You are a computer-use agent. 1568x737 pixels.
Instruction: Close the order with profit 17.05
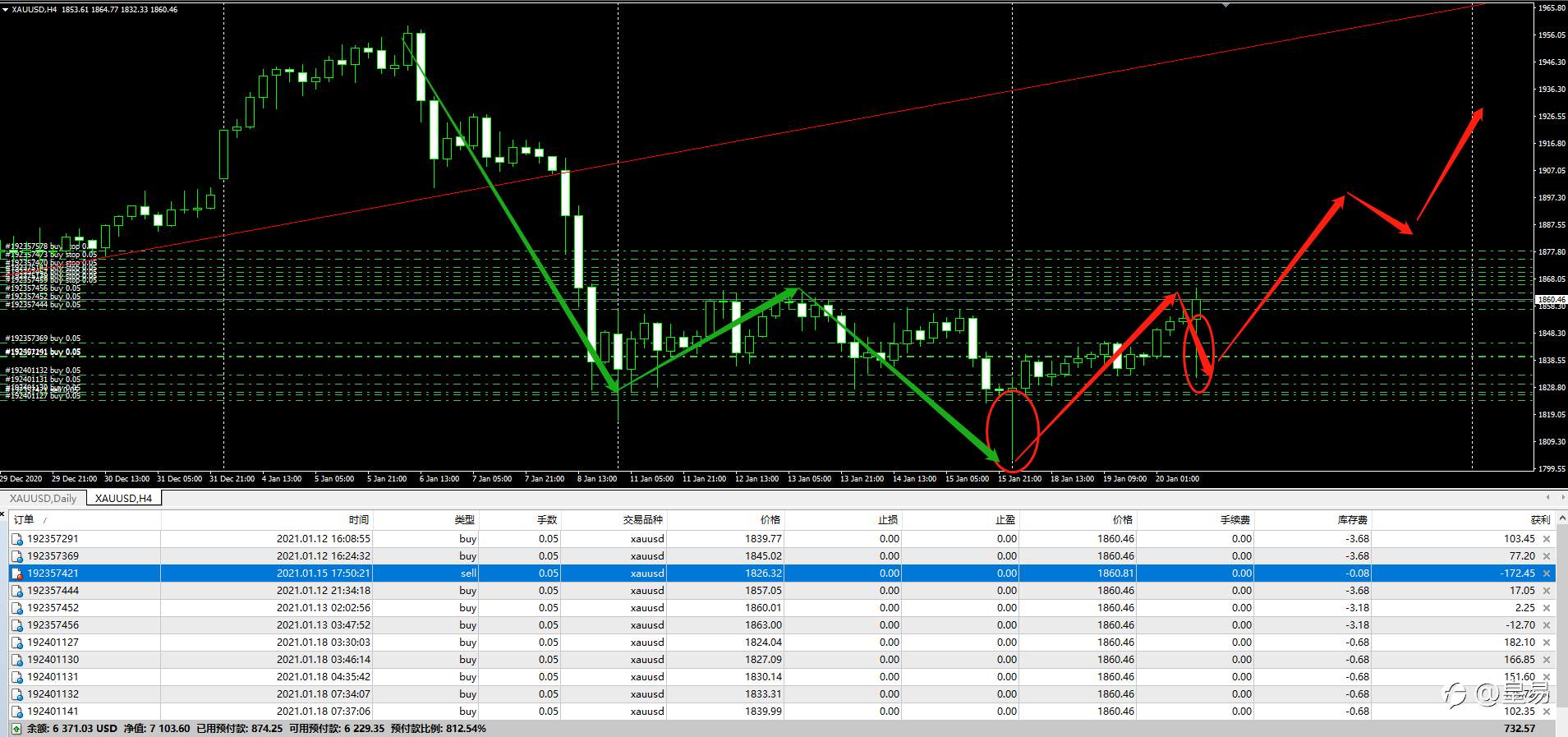tap(1547, 591)
